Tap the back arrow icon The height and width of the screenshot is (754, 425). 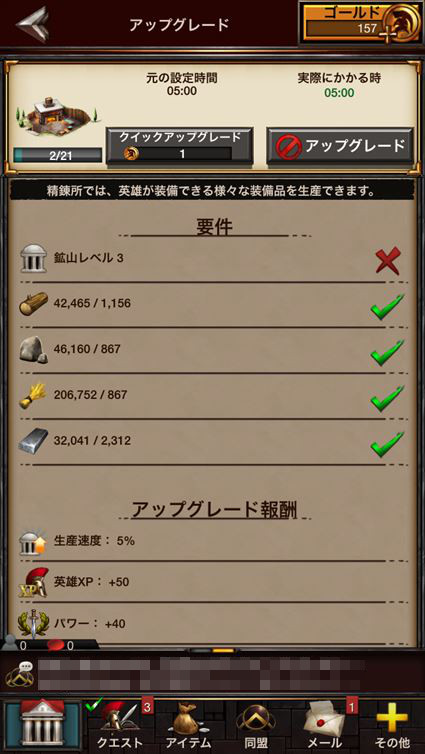pos(32,24)
